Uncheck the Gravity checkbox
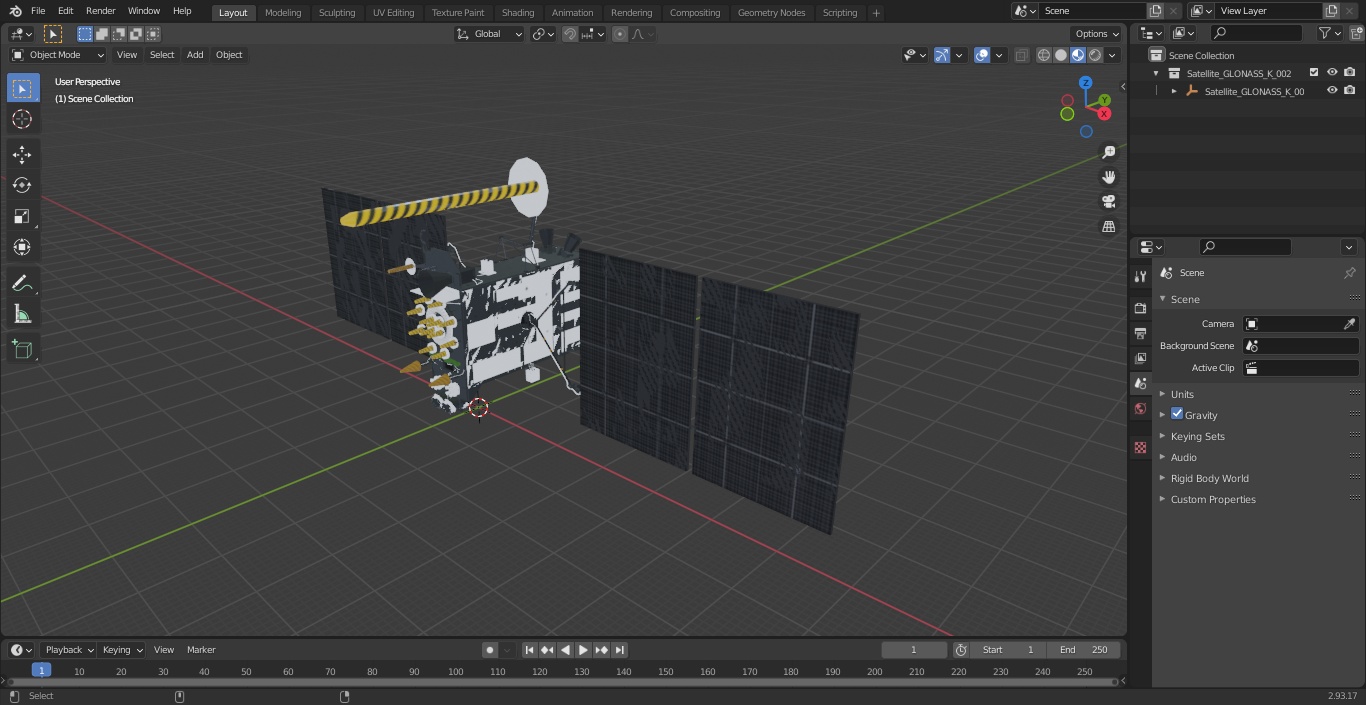The image size is (1366, 705). click(1177, 414)
